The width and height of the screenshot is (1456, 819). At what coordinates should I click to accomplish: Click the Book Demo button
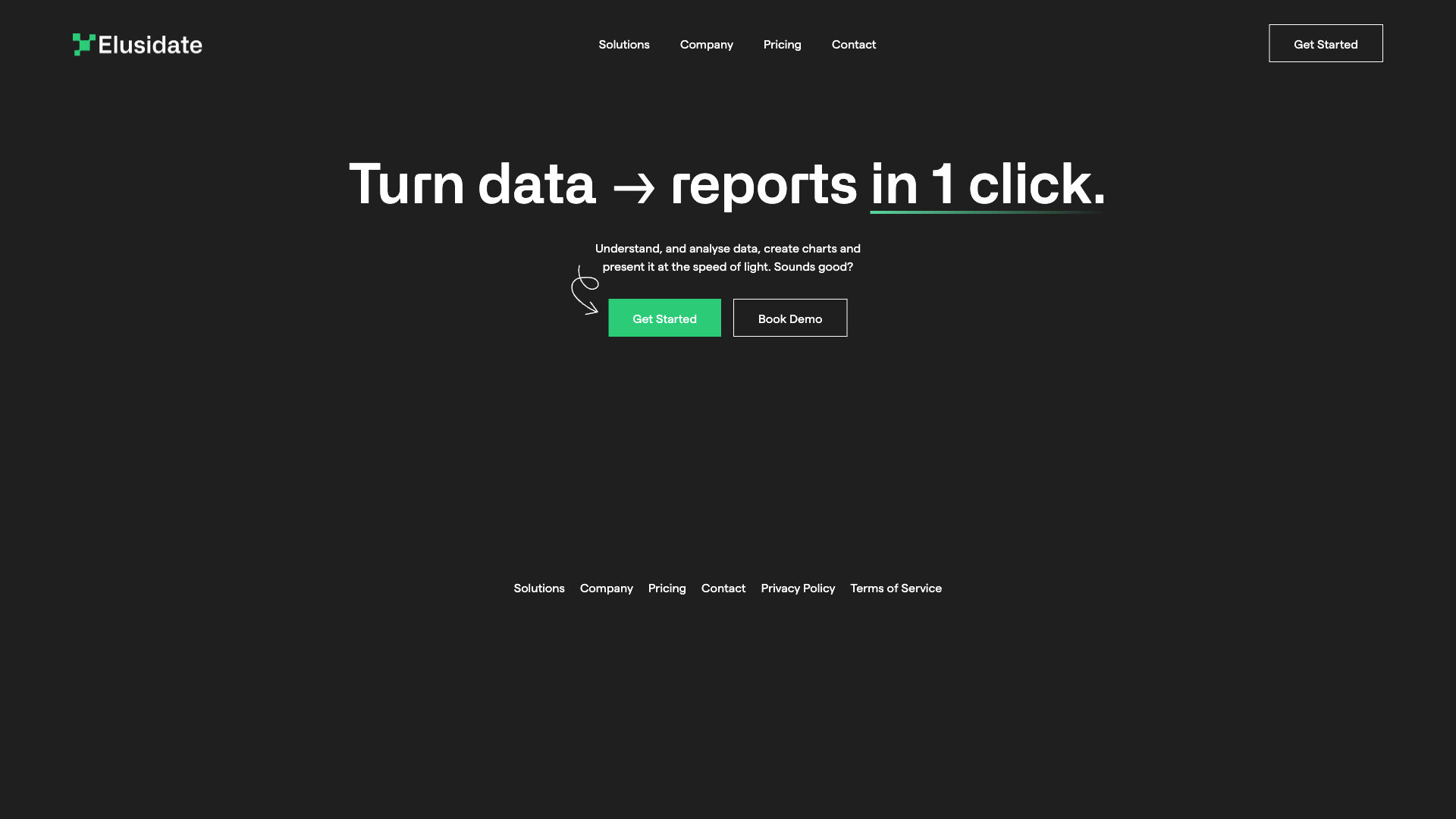point(790,318)
